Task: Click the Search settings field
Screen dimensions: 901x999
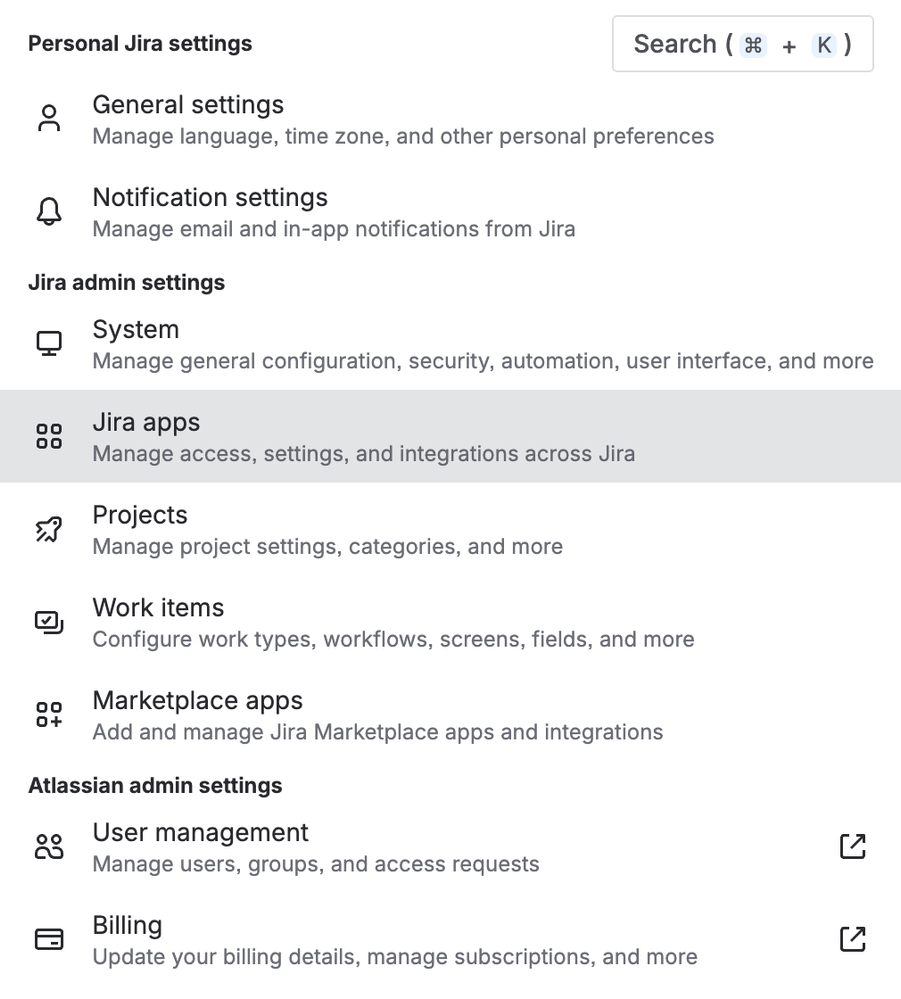Action: 742,44
